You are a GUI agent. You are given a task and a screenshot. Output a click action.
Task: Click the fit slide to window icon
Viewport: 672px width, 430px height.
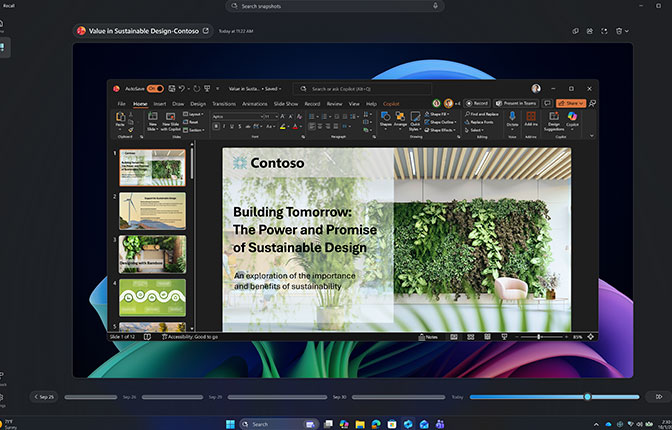coord(591,337)
